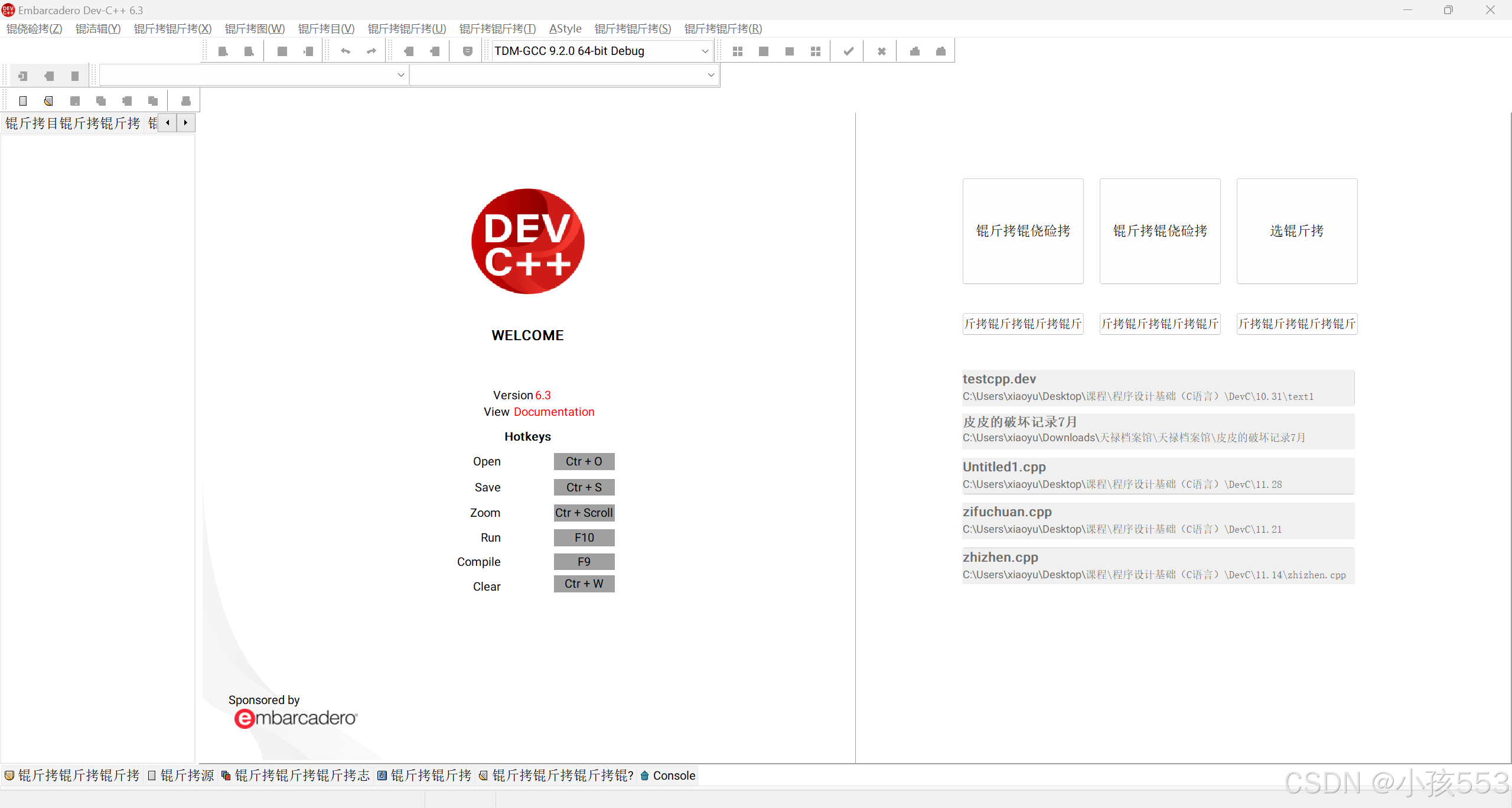Open recent file zhizhen.cpp

[x=1158, y=566]
